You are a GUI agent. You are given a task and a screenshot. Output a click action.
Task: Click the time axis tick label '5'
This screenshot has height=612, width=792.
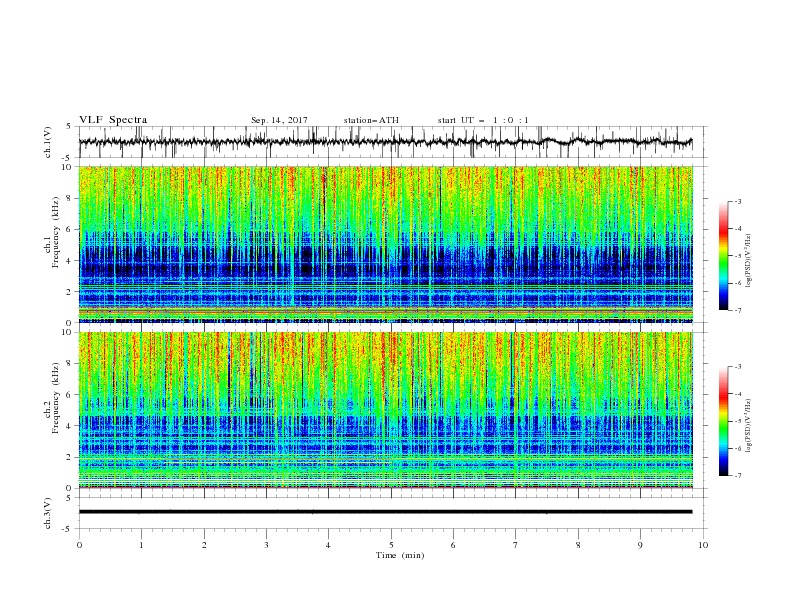pos(391,545)
